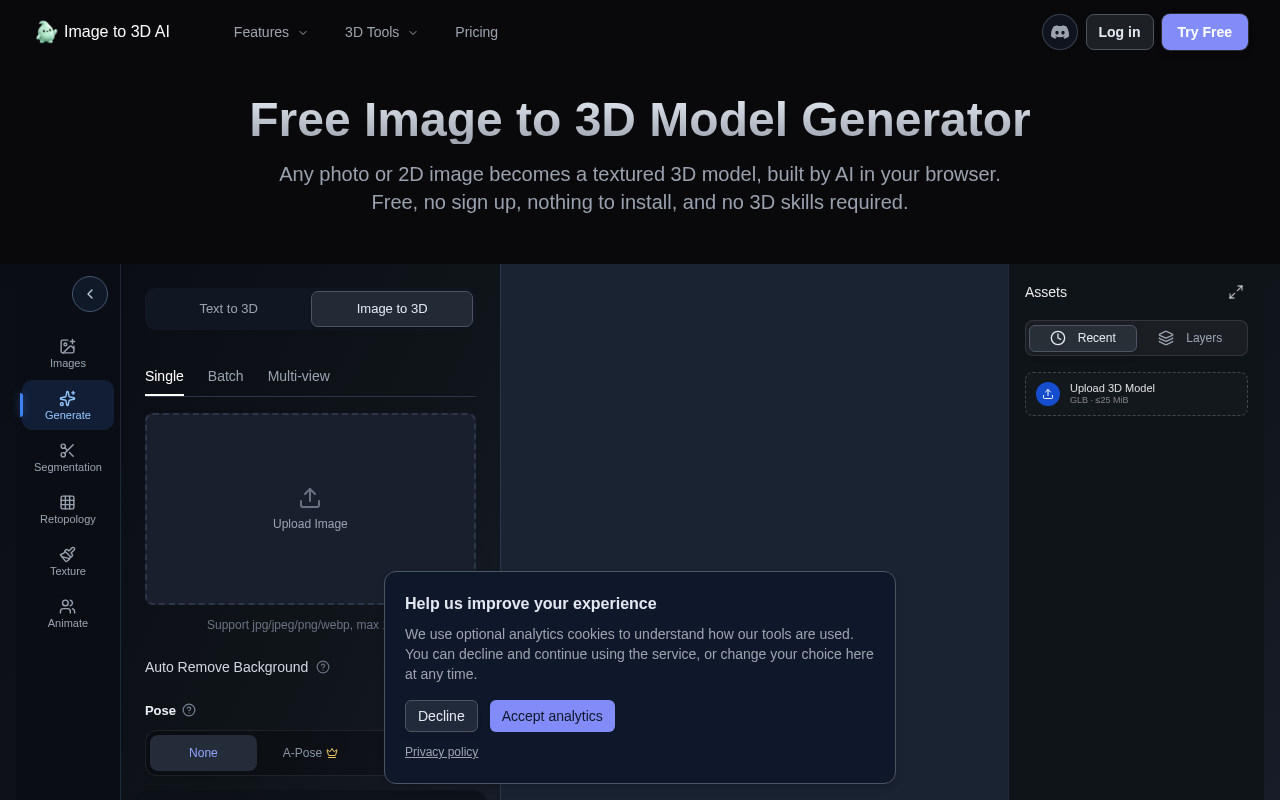Image resolution: width=1280 pixels, height=800 pixels.
Task: Select the A-Pose option
Action: pos(310,753)
